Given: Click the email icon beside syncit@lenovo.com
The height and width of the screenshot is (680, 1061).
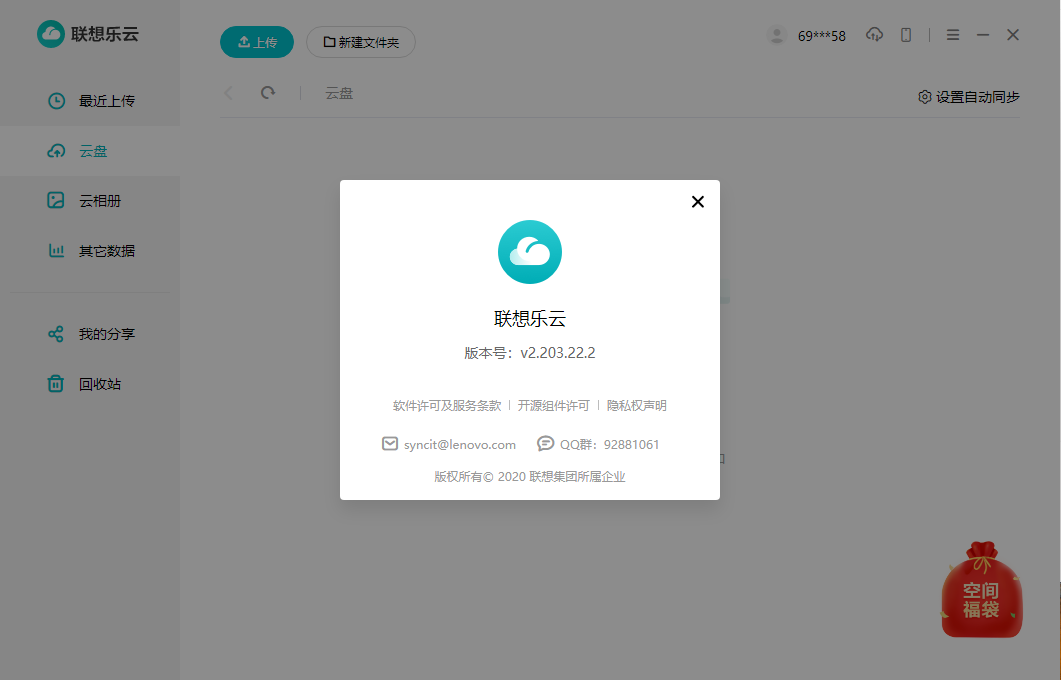Looking at the screenshot, I should coord(389,443).
